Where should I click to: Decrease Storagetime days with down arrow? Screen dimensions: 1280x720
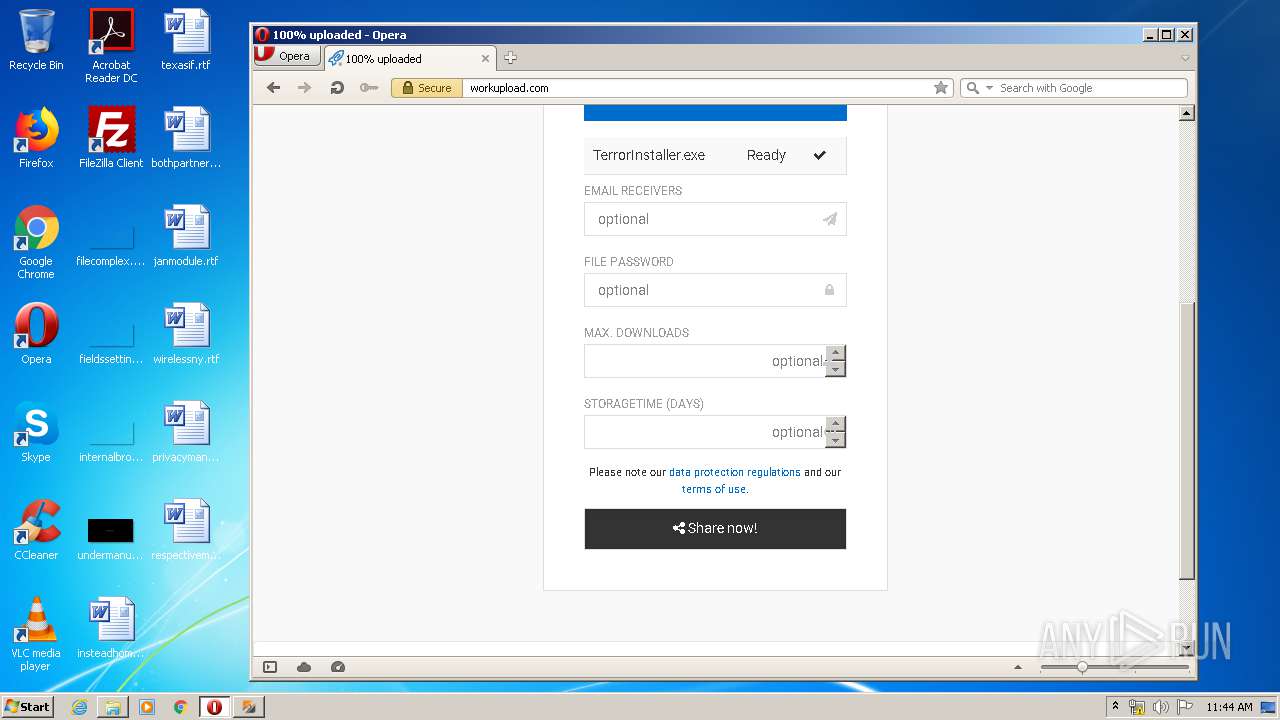point(836,440)
